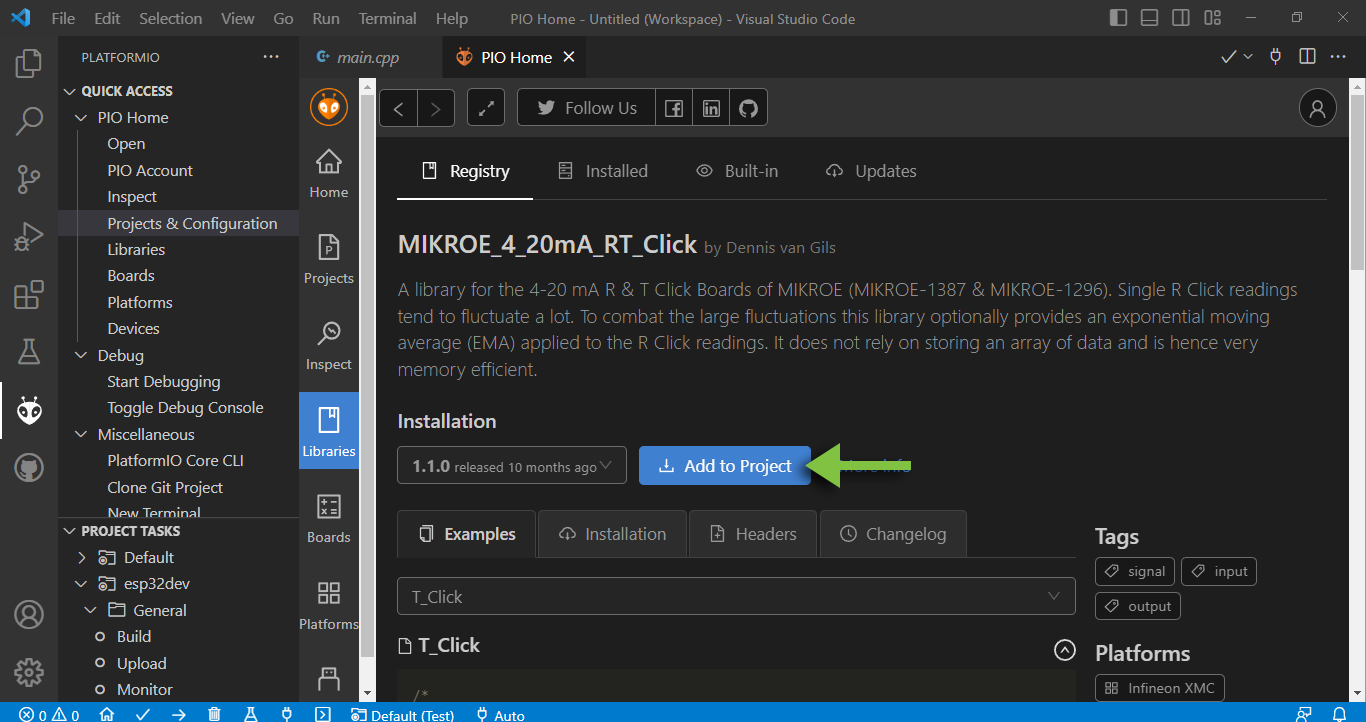Screen dimensions: 1366x722
Task: Collapse the Debug tree node
Action: click(x=82, y=356)
